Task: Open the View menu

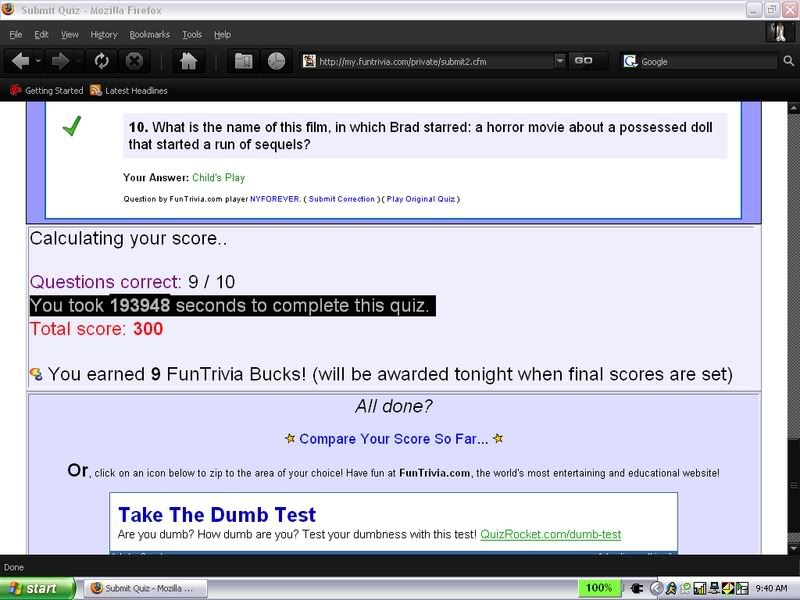Action: (x=70, y=35)
